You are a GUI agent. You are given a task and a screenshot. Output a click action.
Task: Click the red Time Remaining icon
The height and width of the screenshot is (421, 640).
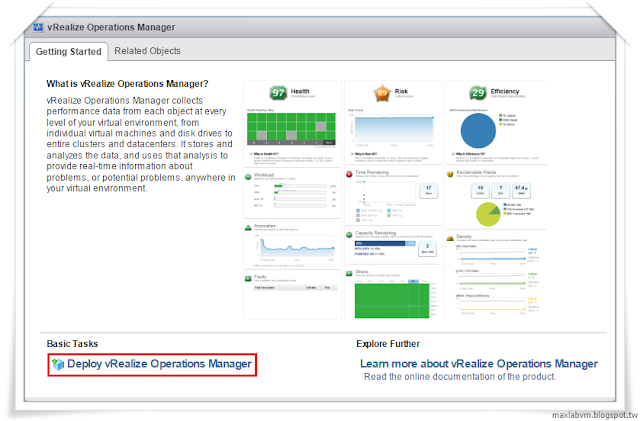pos(349,174)
